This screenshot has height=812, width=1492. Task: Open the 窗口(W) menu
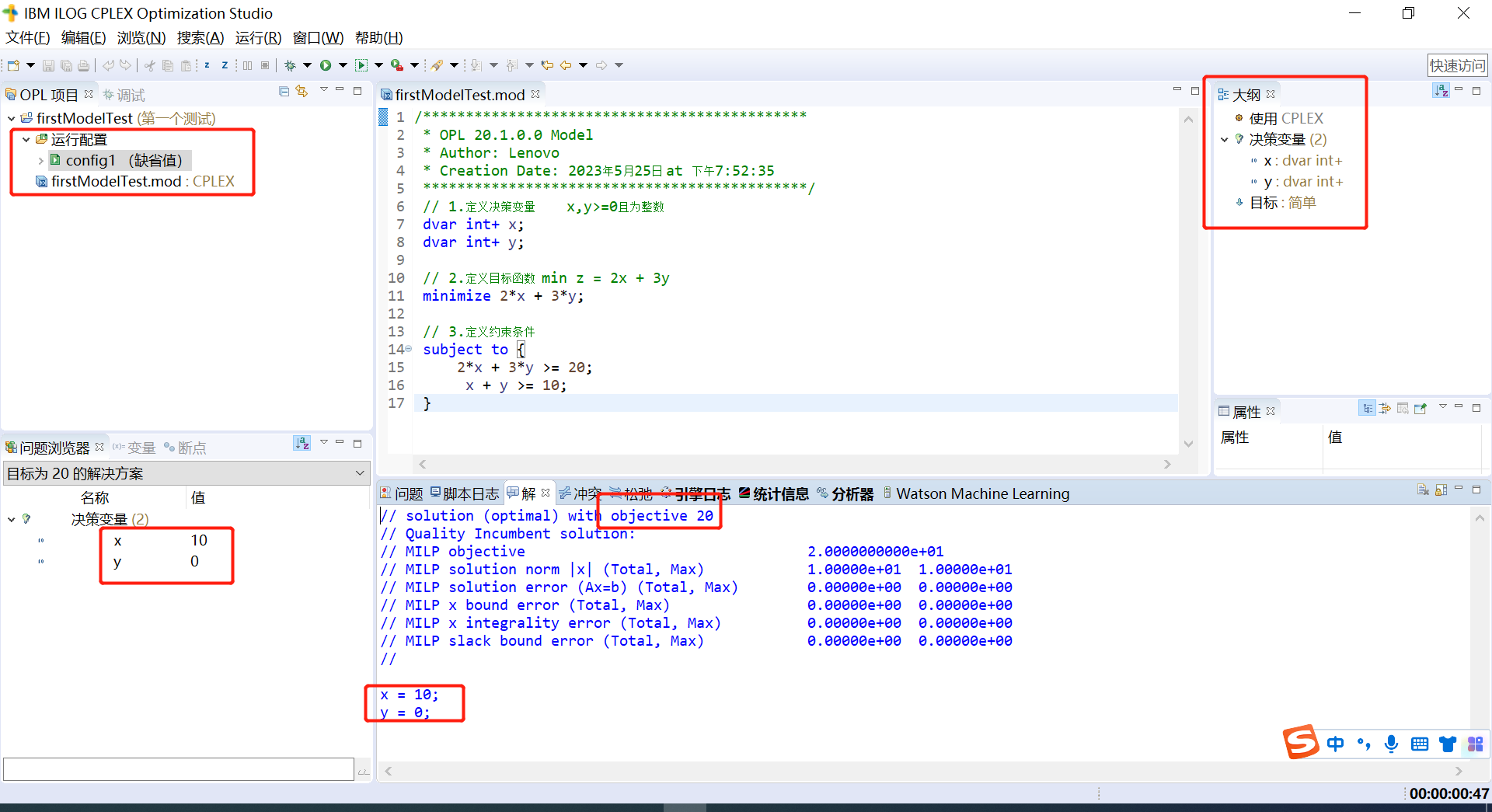(318, 37)
